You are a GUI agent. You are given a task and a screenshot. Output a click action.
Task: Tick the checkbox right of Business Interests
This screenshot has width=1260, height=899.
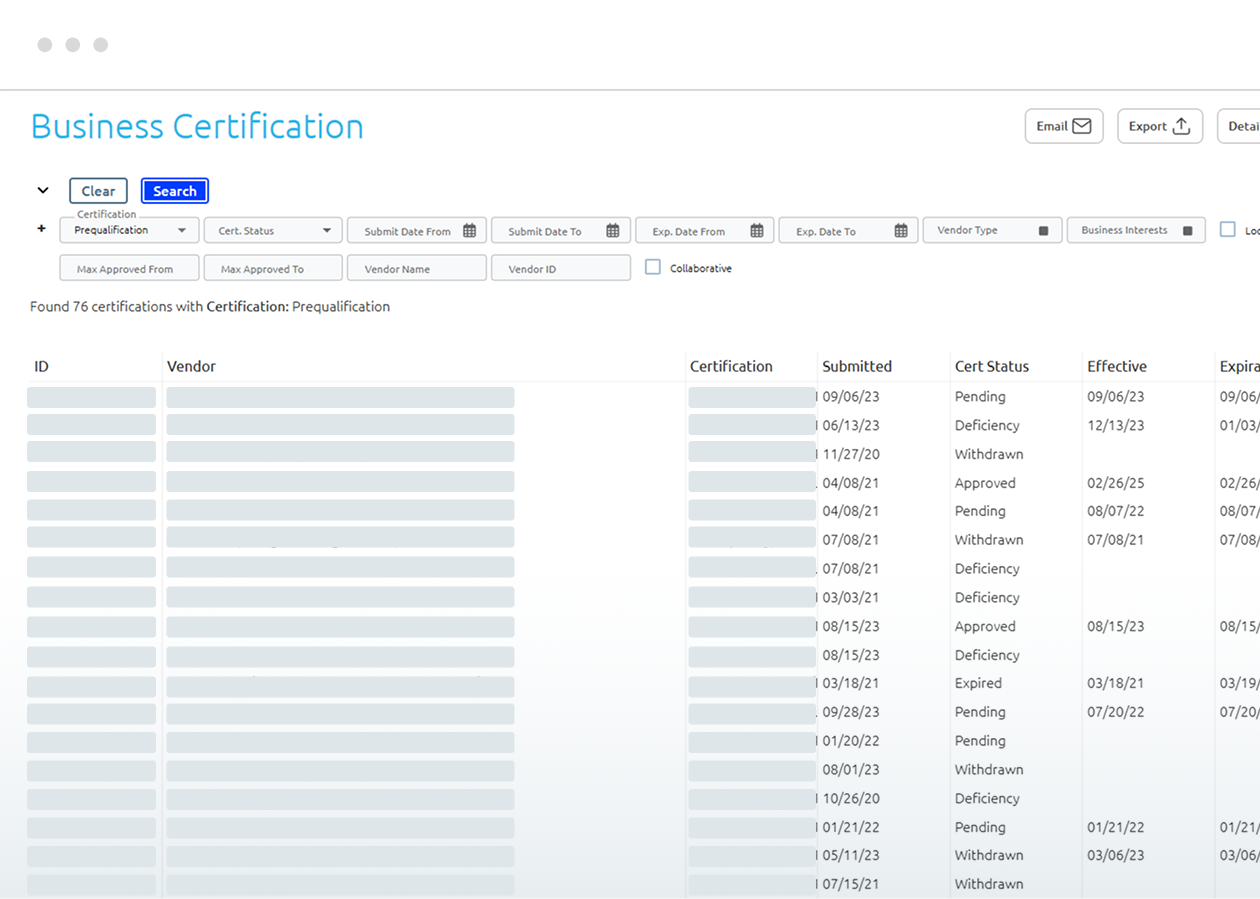1227,230
